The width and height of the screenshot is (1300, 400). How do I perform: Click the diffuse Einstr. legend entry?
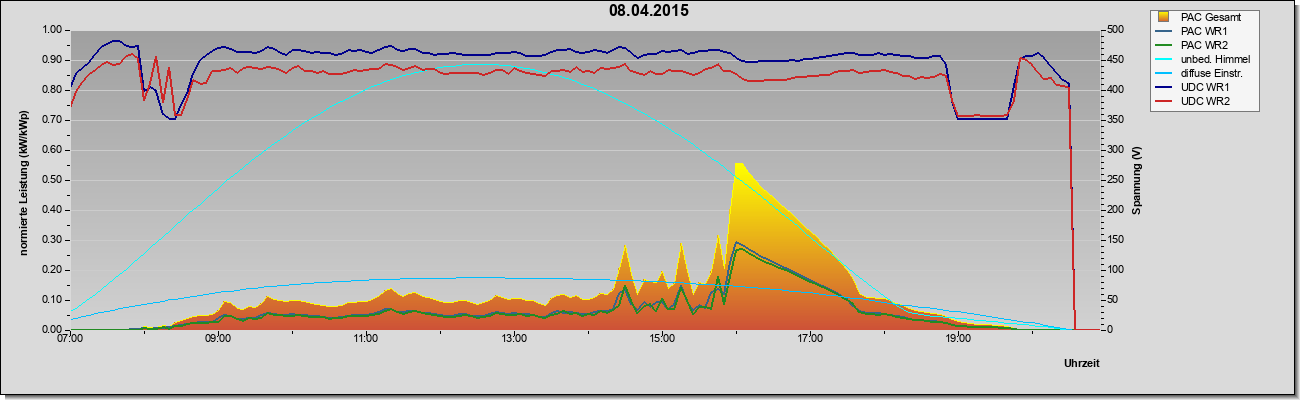(x=1208, y=73)
